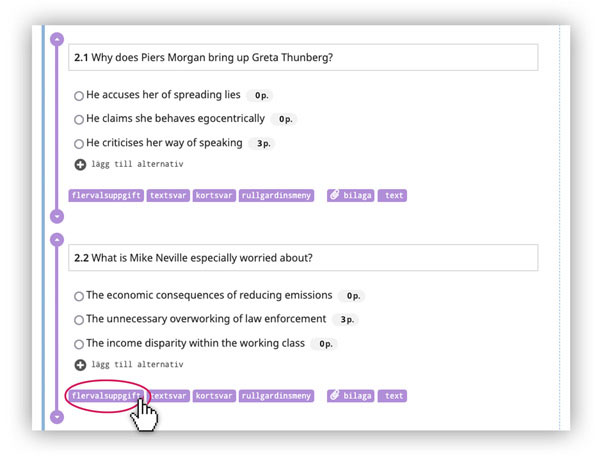Click plus icon under question 2.1 alternatives

click(80, 164)
